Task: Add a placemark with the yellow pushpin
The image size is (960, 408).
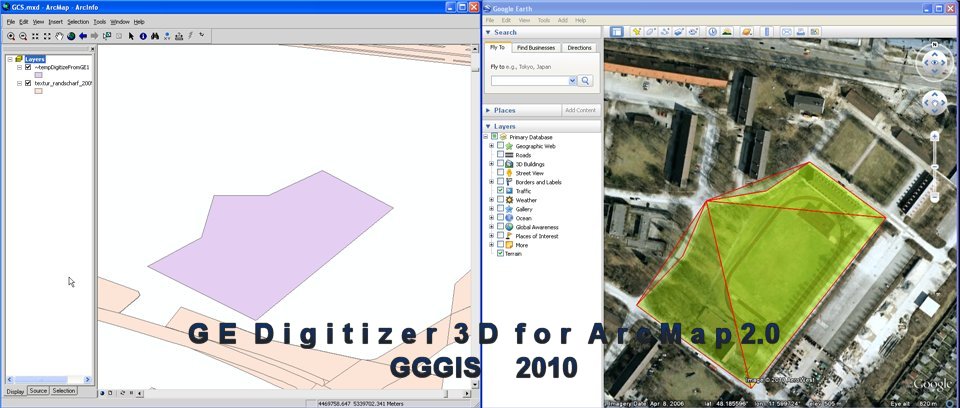Action: click(x=637, y=31)
